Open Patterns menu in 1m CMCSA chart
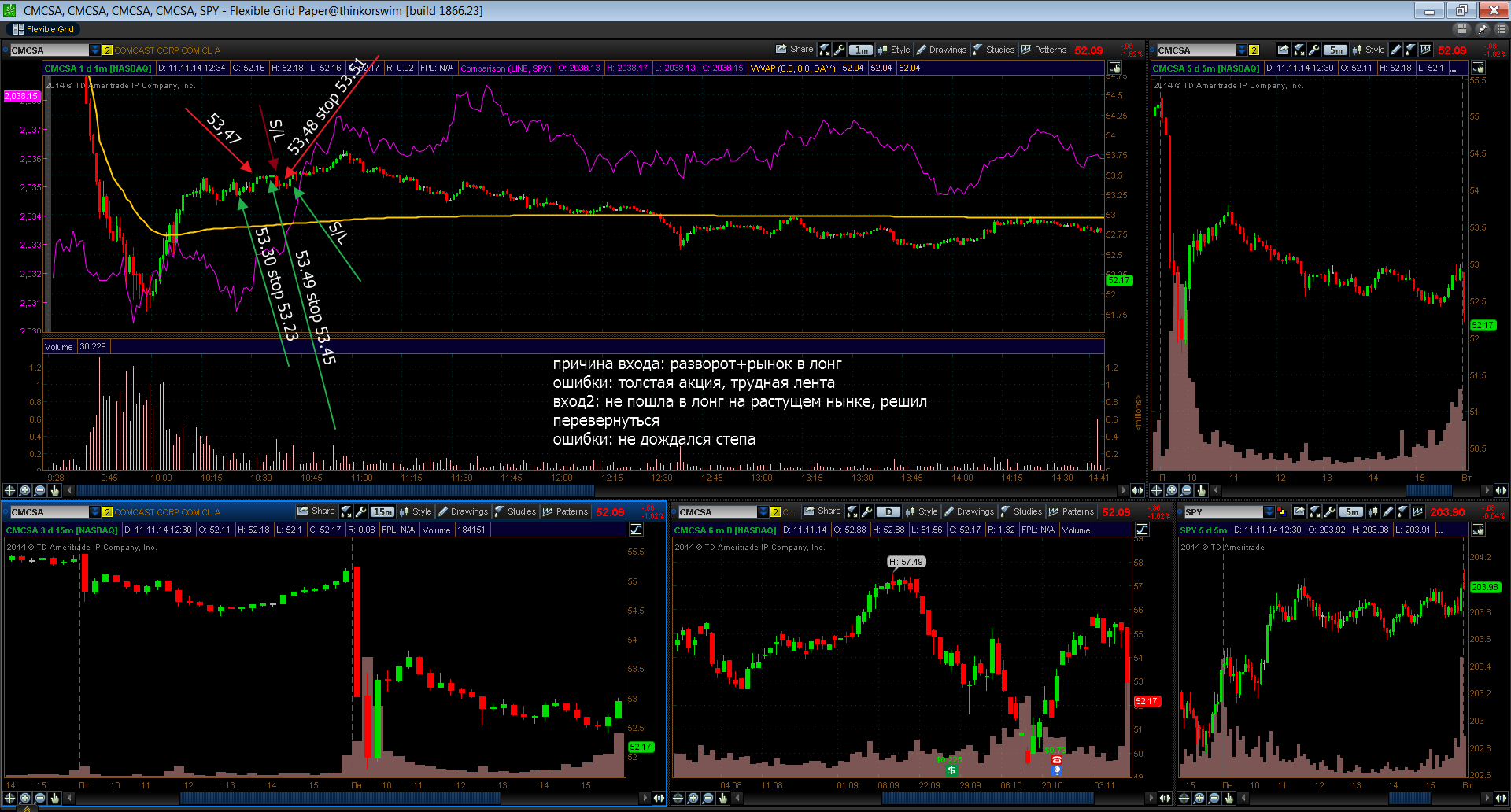The image size is (1511, 812). coord(1044,50)
